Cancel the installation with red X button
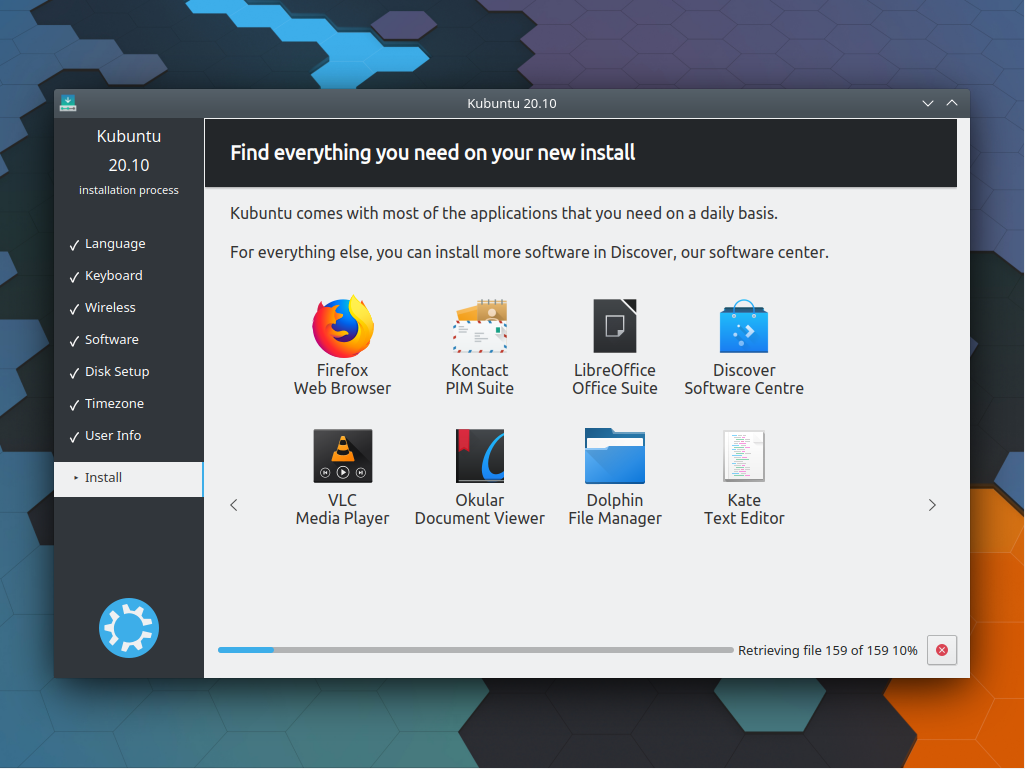Viewport: 1025px width, 769px height. [x=942, y=650]
